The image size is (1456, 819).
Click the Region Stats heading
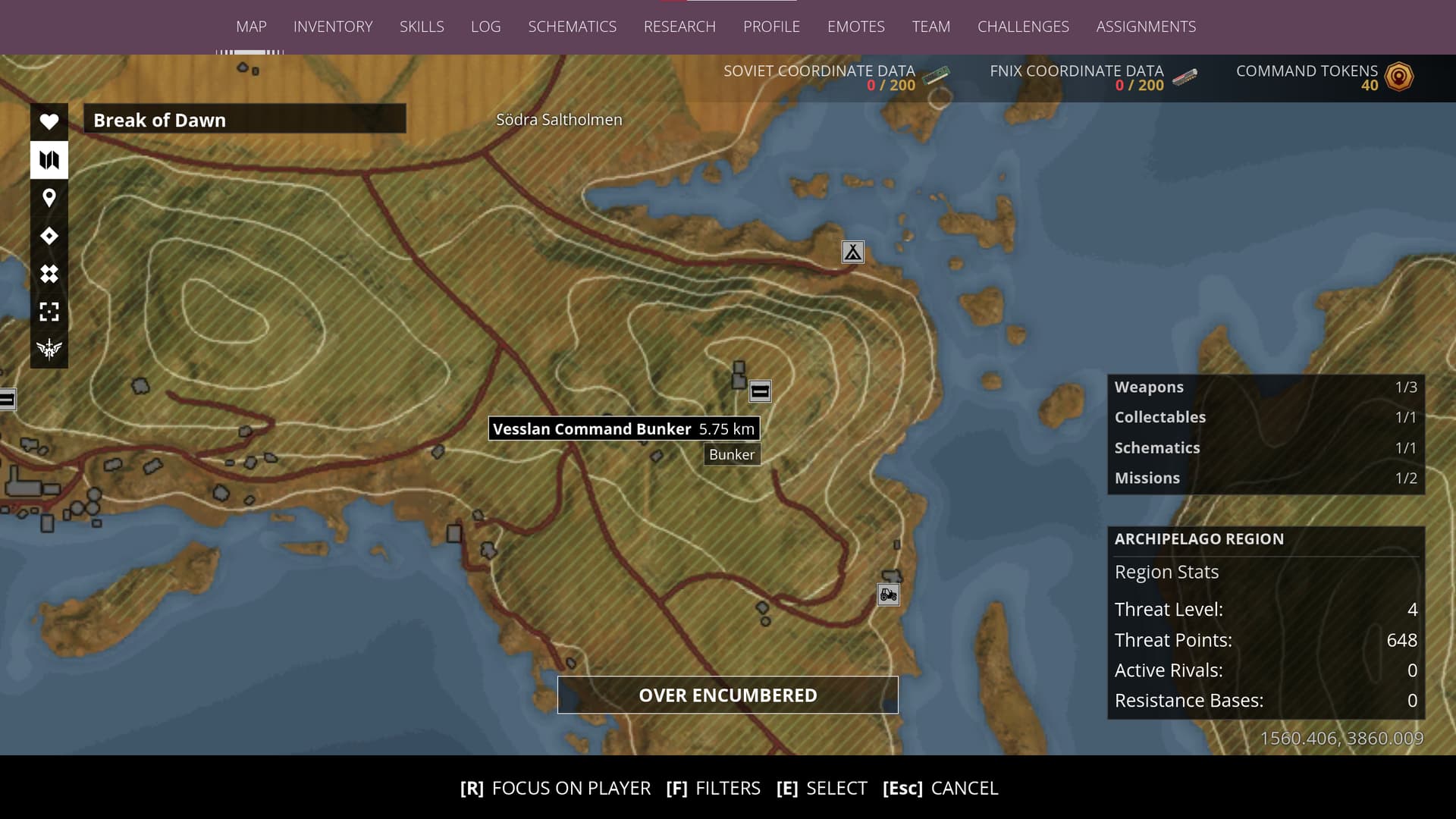(x=1166, y=573)
